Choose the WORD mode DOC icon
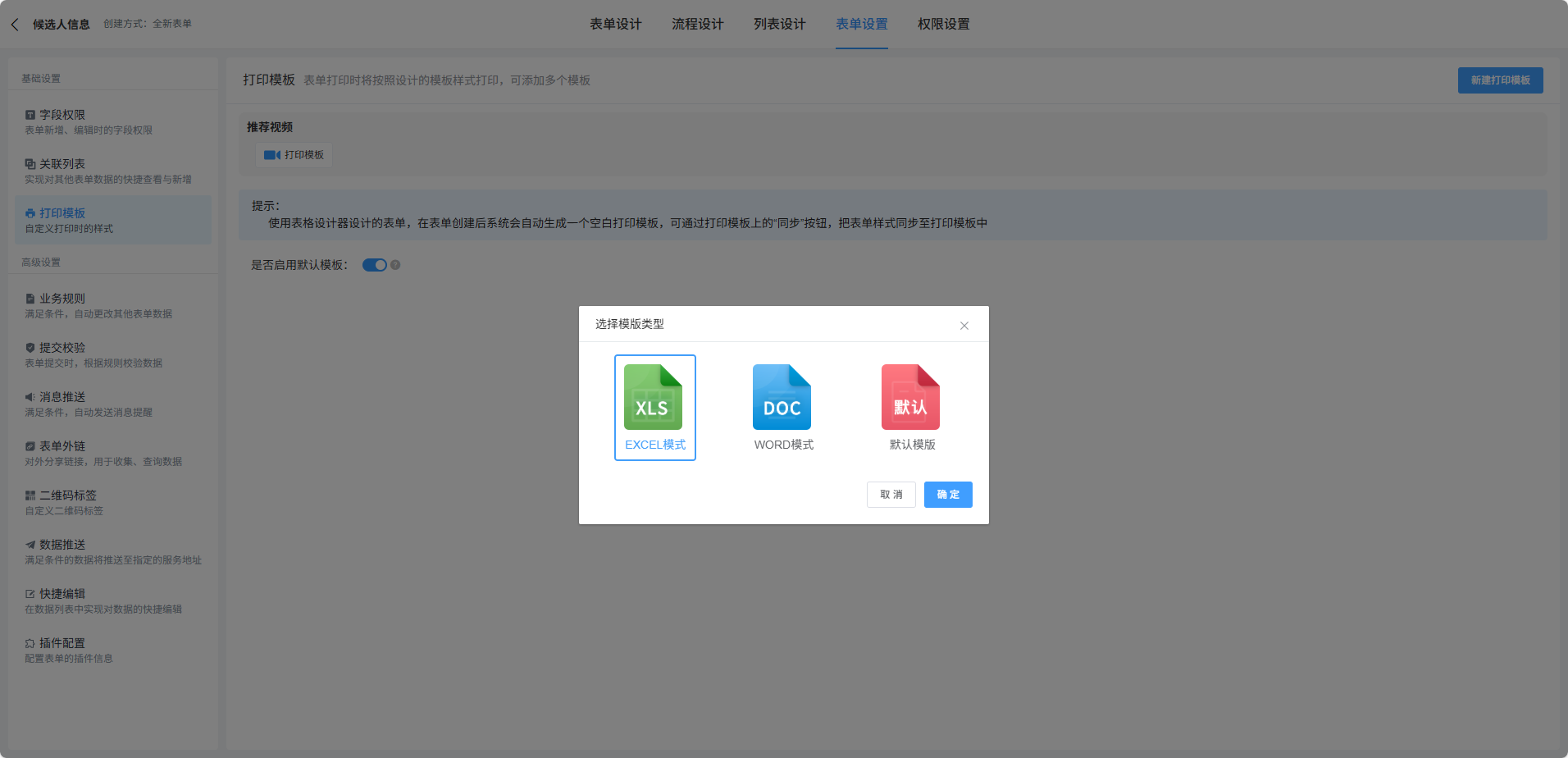This screenshot has width=1568, height=758. tap(782, 398)
